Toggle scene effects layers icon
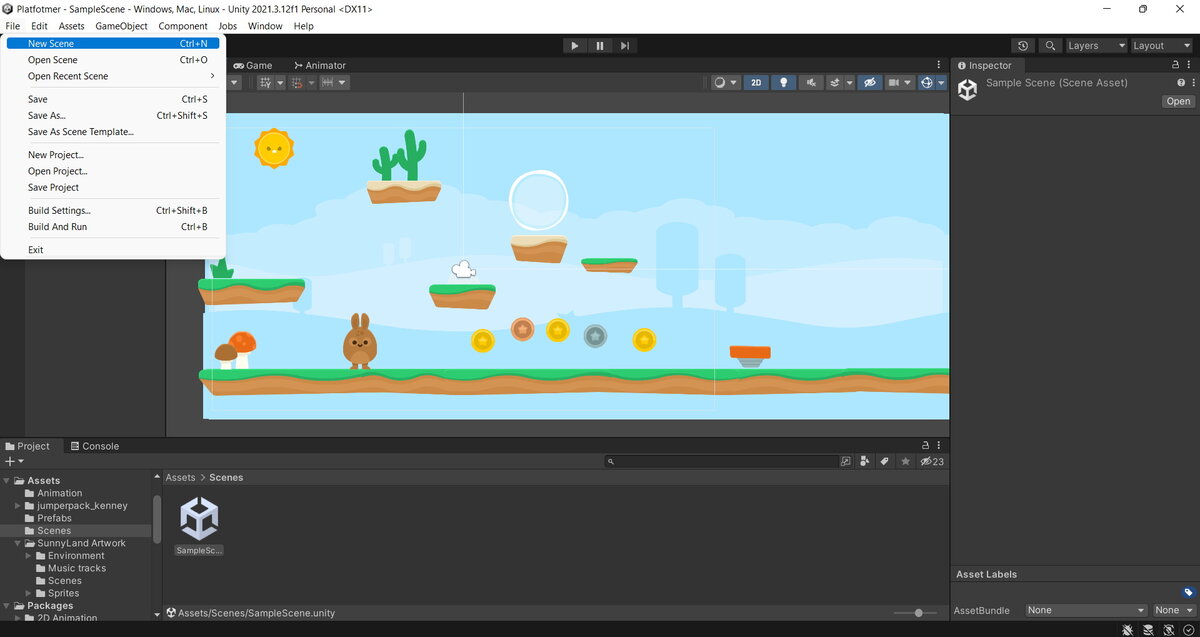The image size is (1200, 637). (835, 83)
